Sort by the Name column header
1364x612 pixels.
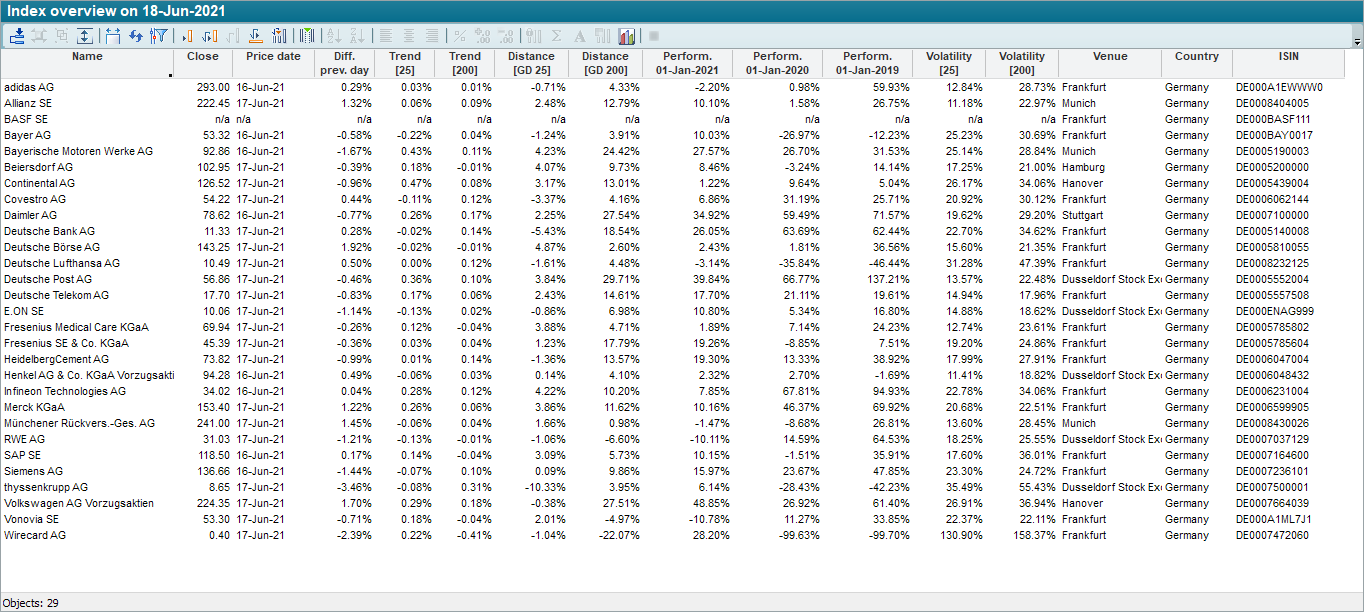coord(87,57)
